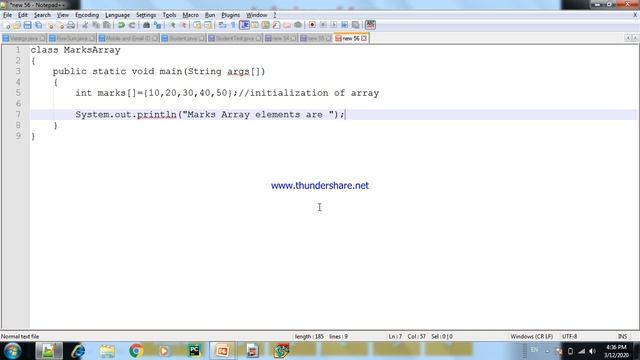Open Google Chrome from the taskbar
Image resolution: width=640 pixels, height=360 pixels.
(x=136, y=351)
